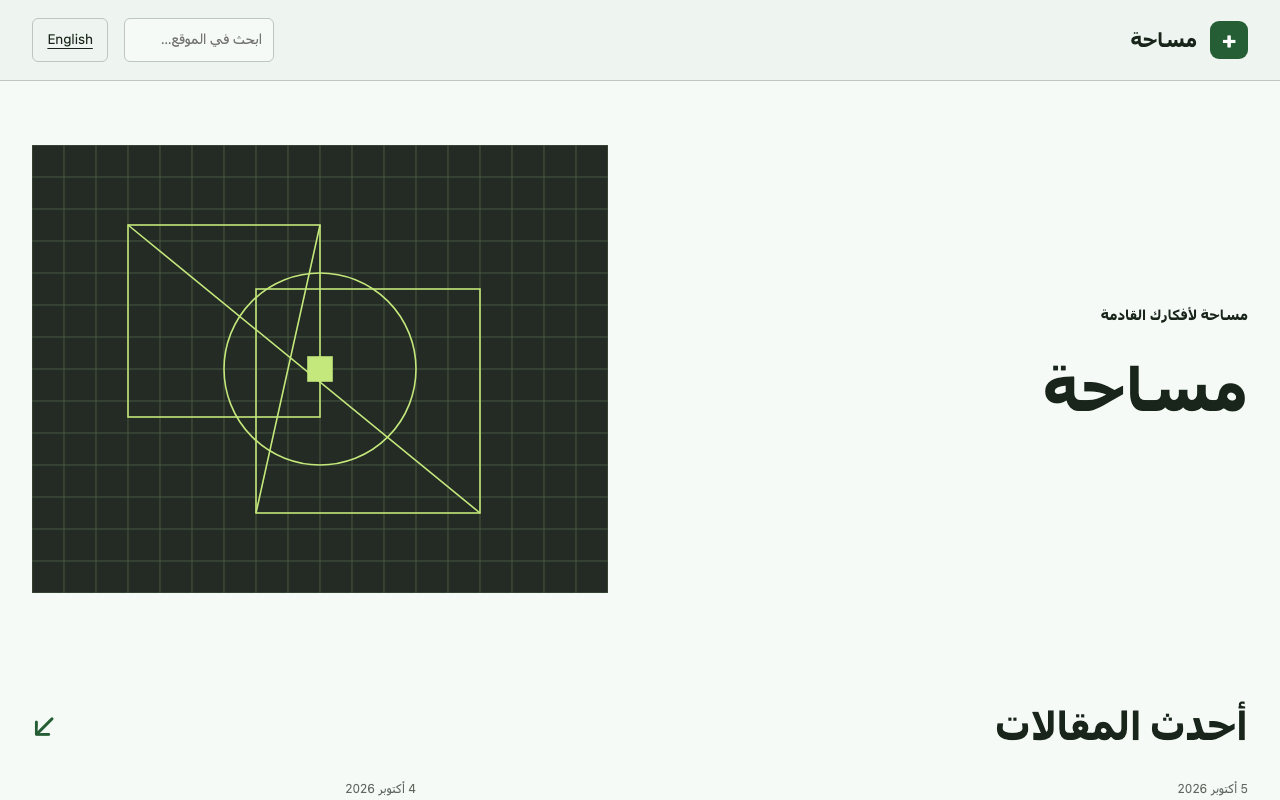Click the date 4 أكتوبر 2026
The width and height of the screenshot is (1280, 800).
point(381,789)
